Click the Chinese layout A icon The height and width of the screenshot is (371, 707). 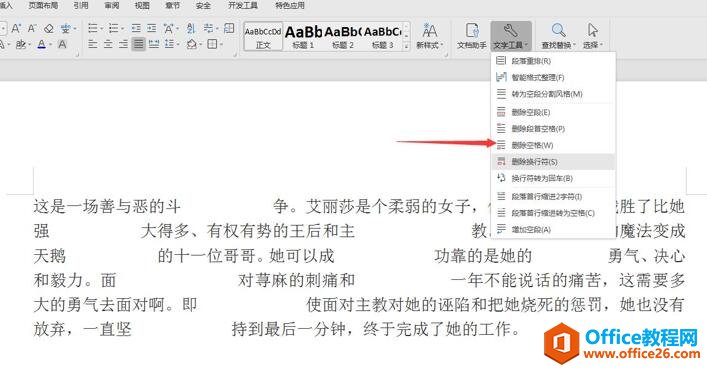(169, 29)
